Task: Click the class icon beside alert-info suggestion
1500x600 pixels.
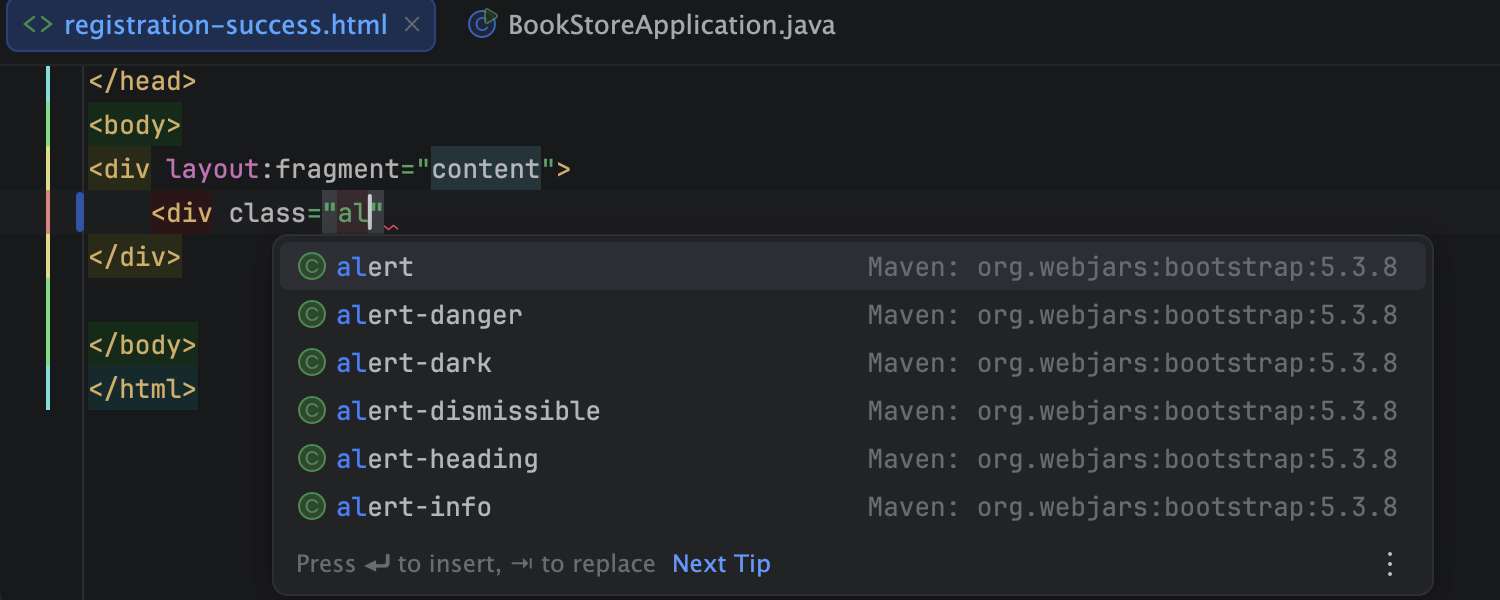Action: click(311, 506)
